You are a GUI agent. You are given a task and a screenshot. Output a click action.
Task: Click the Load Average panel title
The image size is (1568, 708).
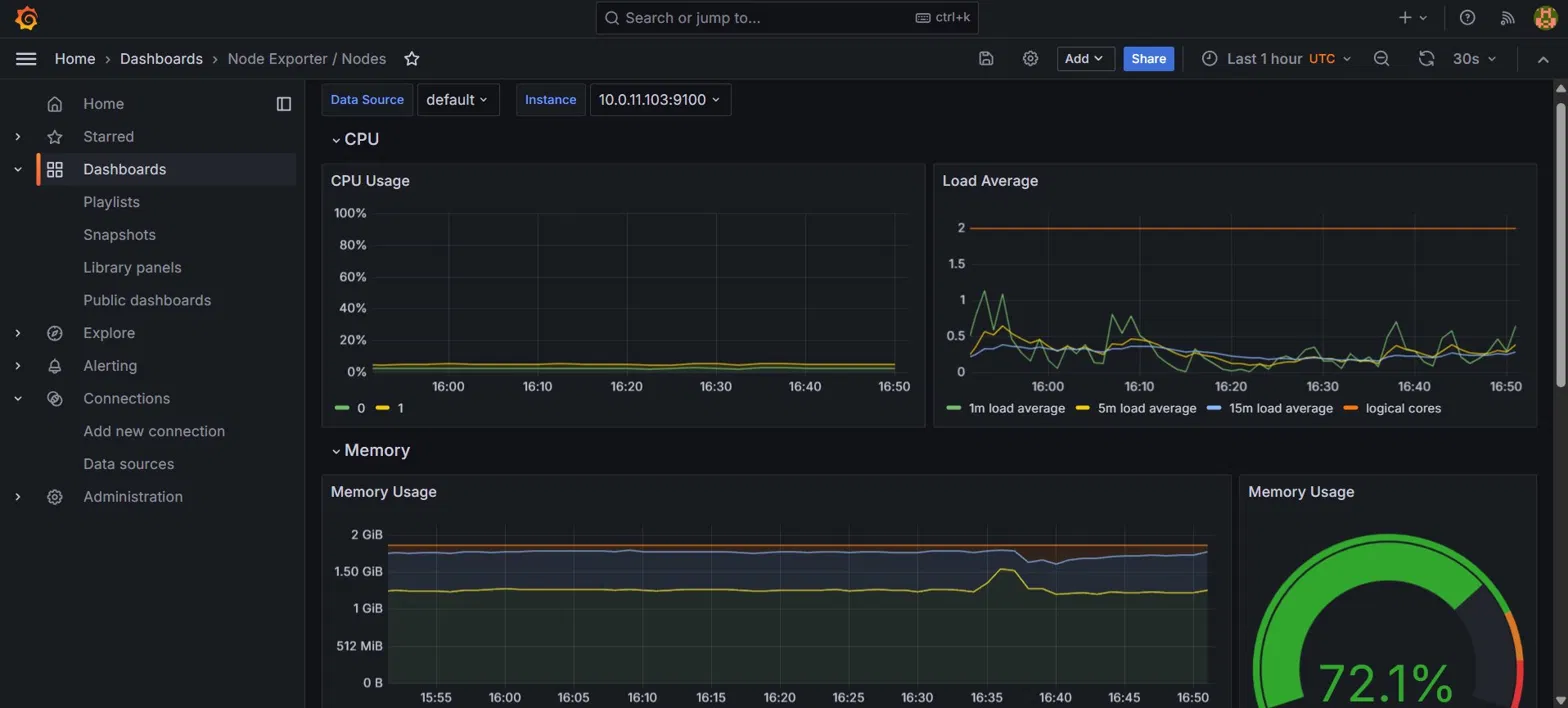point(990,181)
